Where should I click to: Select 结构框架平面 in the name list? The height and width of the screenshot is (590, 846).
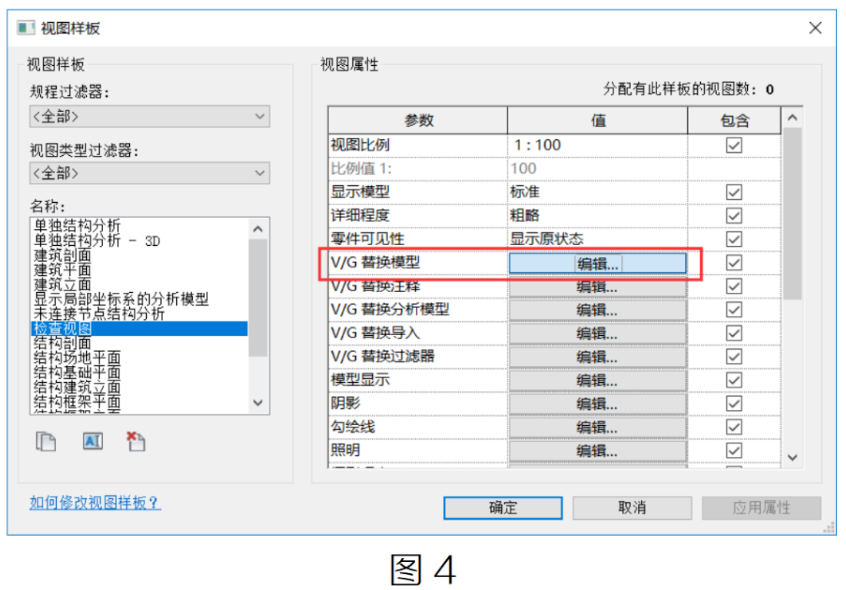[x=139, y=401]
